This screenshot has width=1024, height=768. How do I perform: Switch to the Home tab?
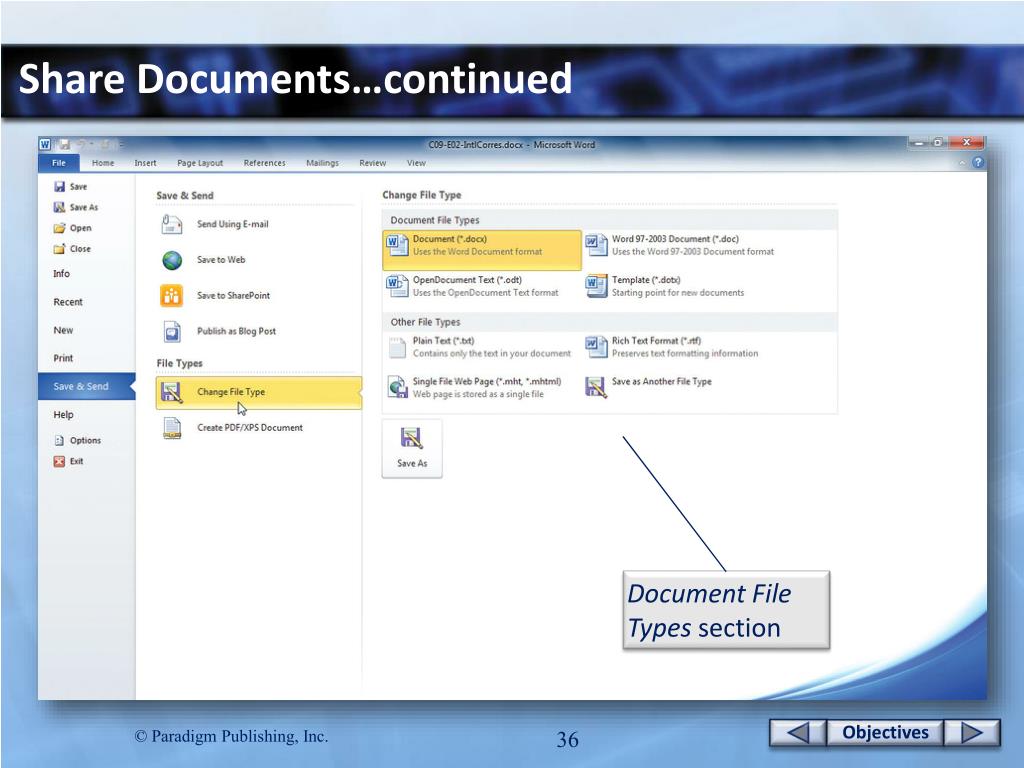[x=103, y=163]
